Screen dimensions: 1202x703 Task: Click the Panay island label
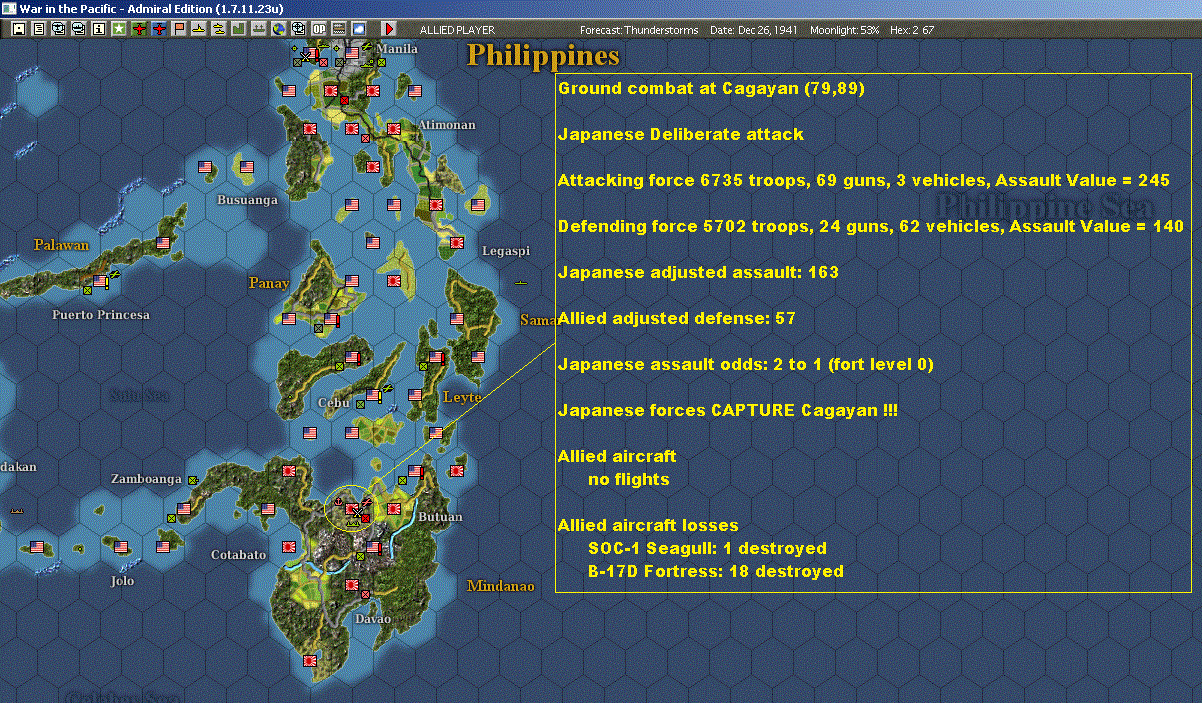pos(269,283)
